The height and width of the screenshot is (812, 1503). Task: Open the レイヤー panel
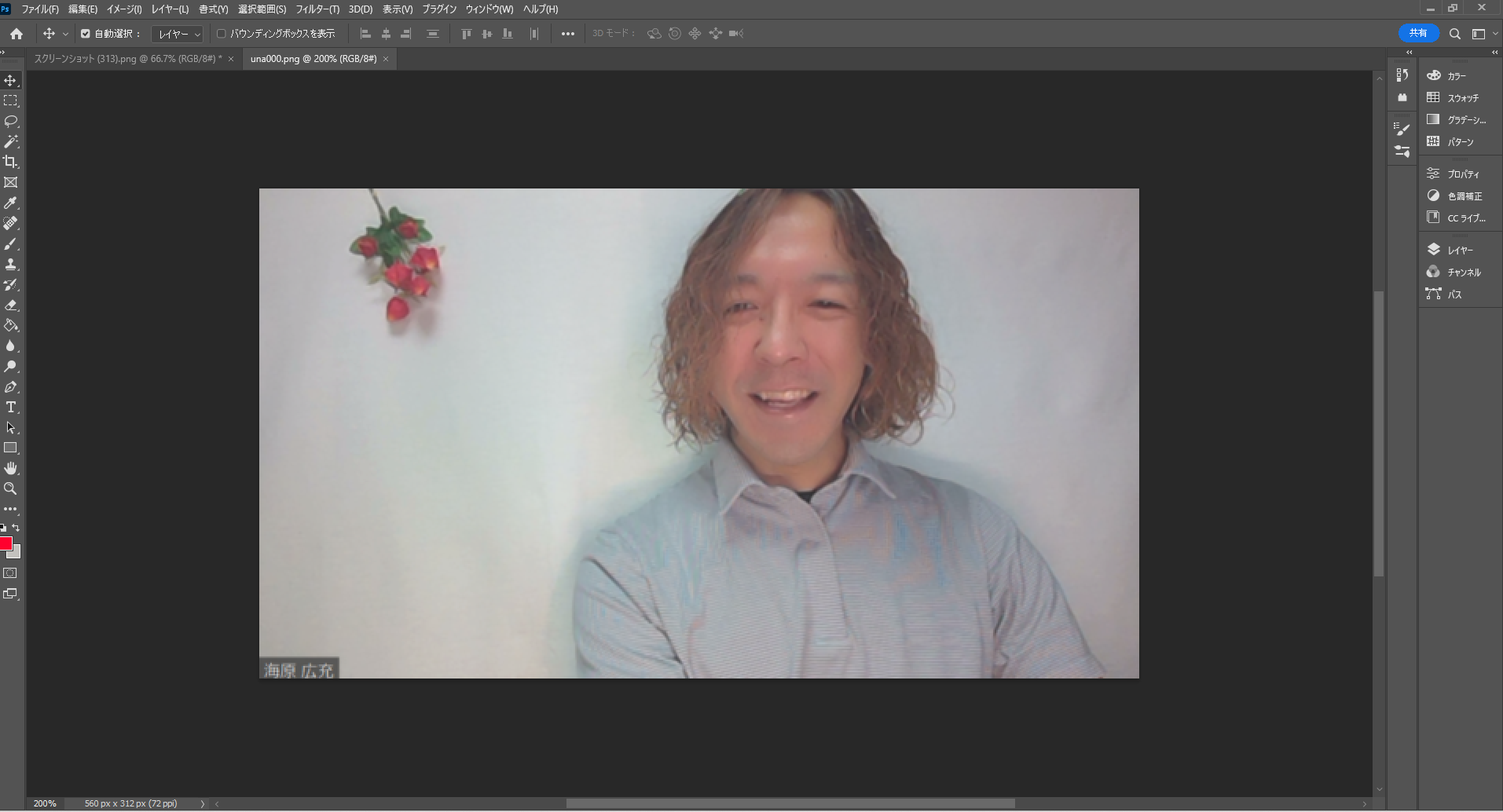1452,250
